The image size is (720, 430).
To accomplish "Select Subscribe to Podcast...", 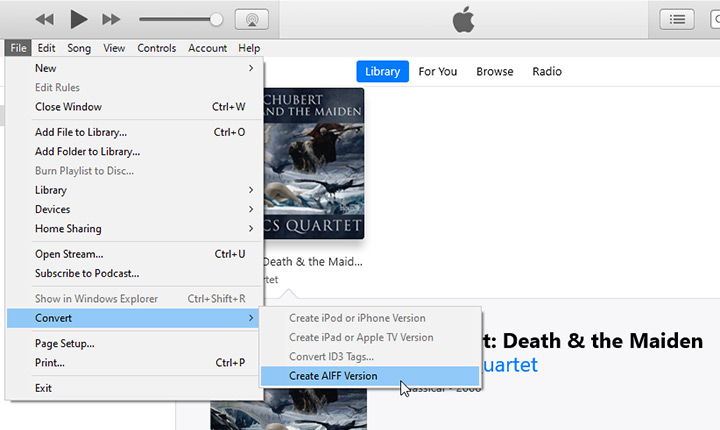I will [x=135, y=273].
